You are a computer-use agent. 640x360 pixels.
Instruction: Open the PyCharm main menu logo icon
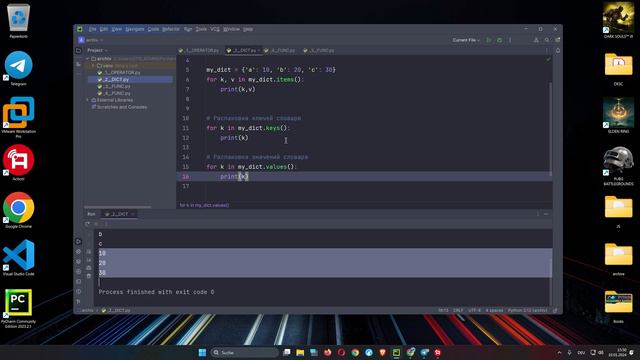(80, 29)
